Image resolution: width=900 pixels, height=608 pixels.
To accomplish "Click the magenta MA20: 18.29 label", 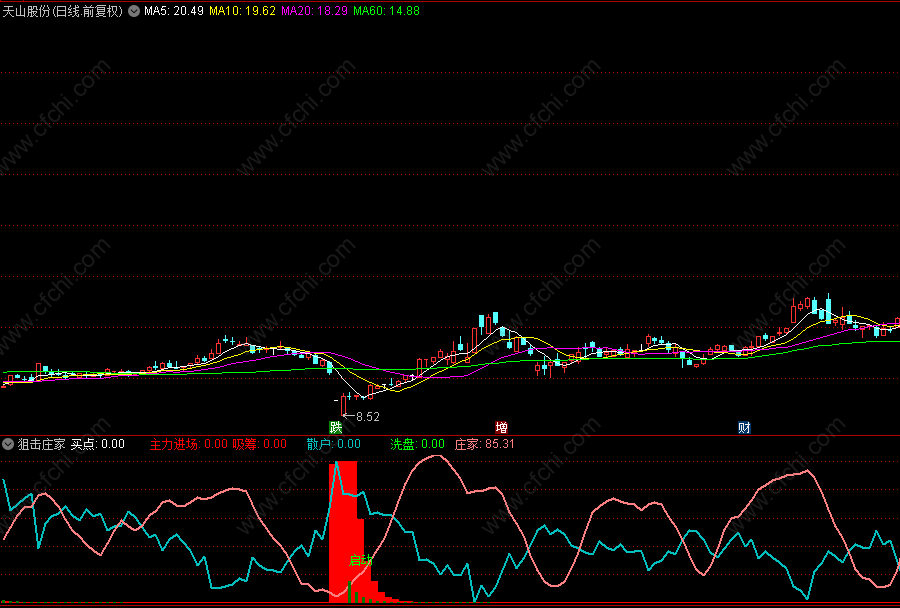I will (x=315, y=11).
